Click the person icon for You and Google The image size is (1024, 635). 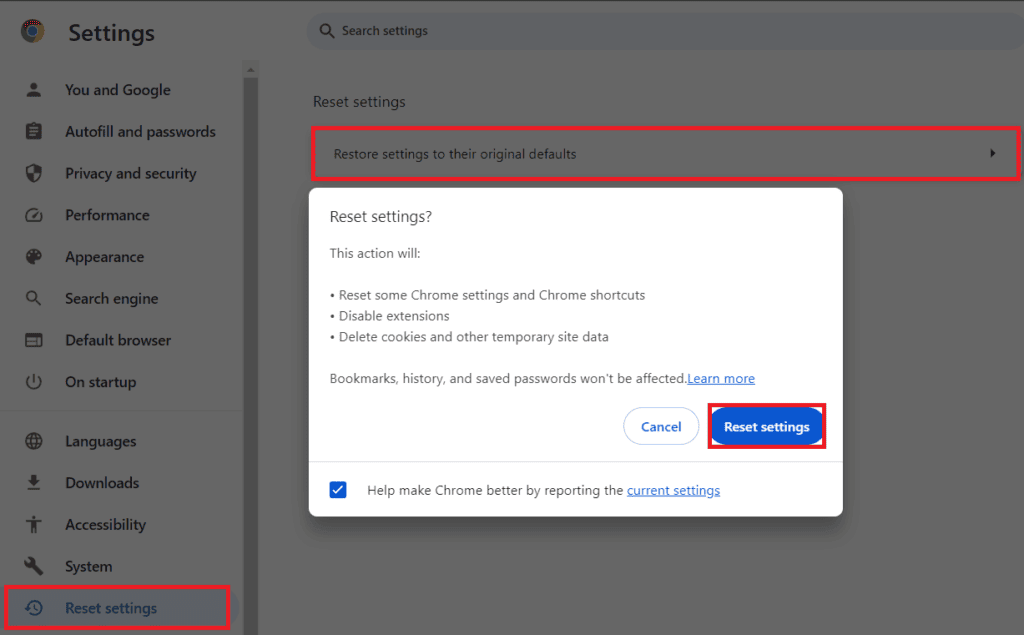coord(33,90)
